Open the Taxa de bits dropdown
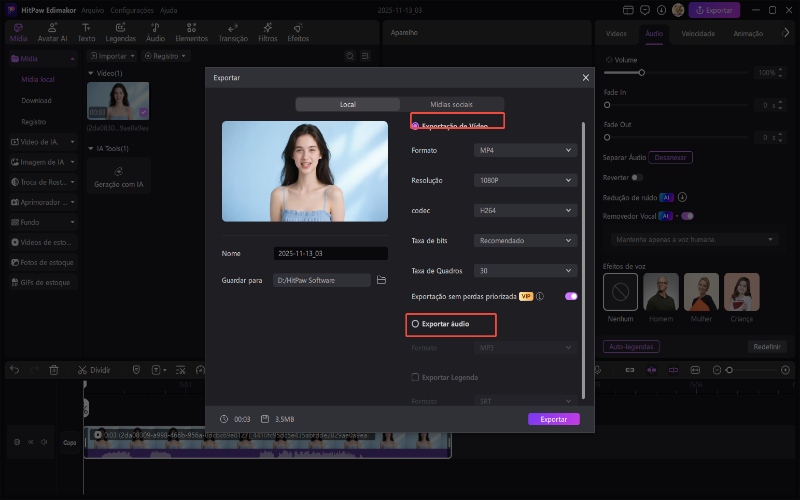This screenshot has width=800, height=500. click(526, 240)
